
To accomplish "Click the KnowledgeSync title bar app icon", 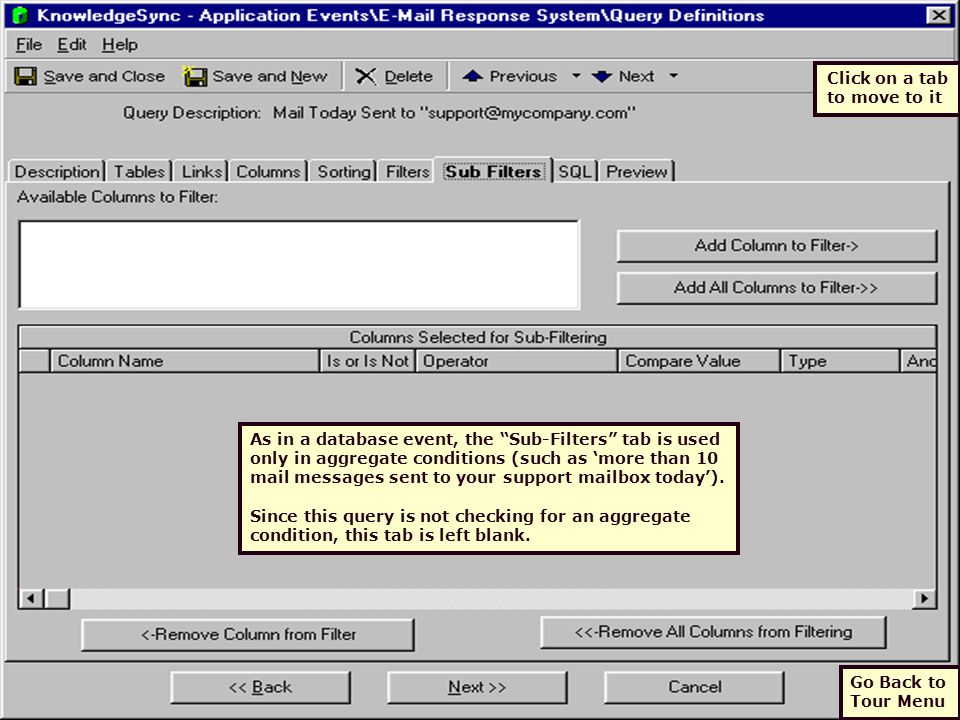I will tap(20, 15).
